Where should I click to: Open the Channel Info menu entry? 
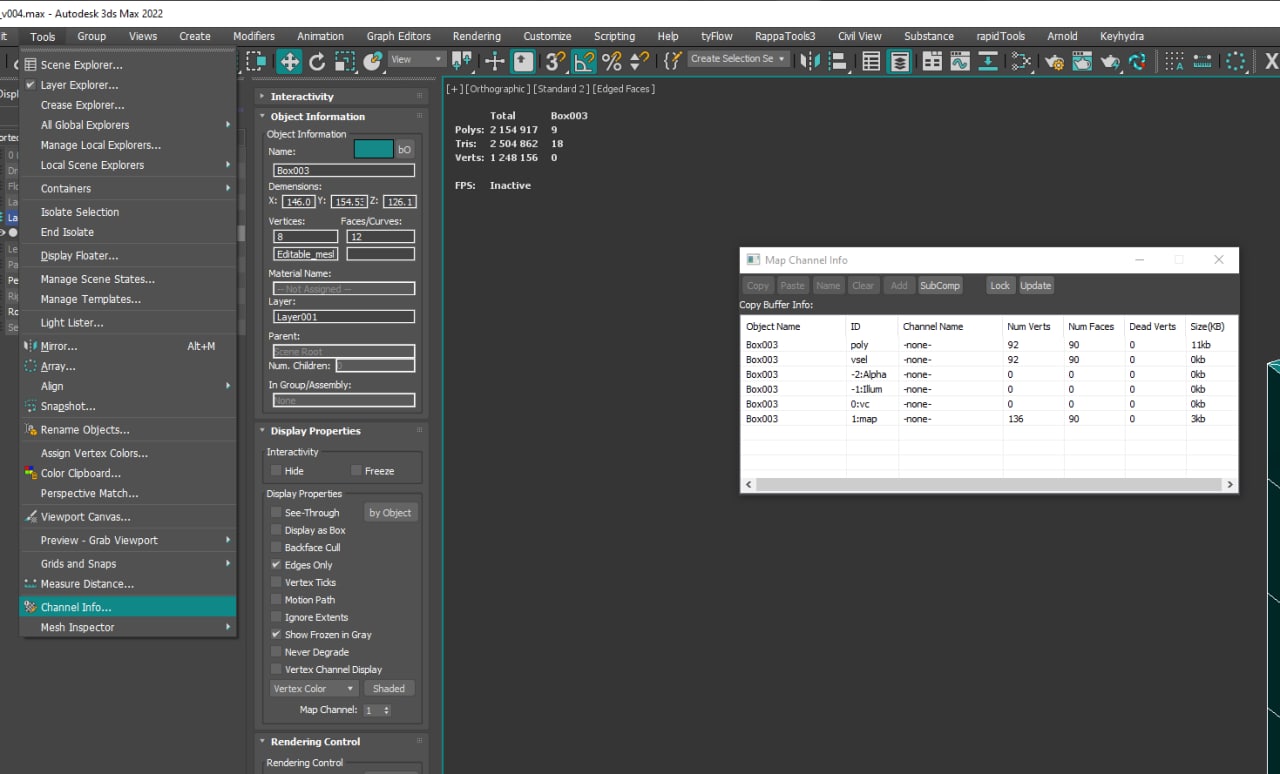(128, 607)
